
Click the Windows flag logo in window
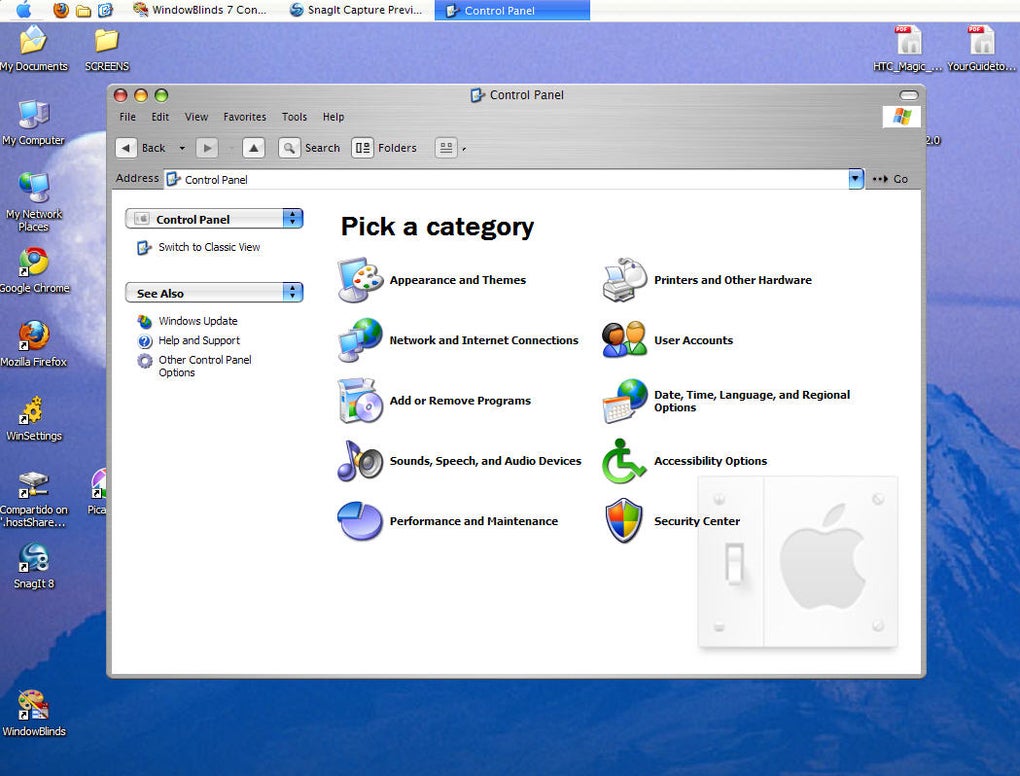pyautogui.click(x=902, y=117)
